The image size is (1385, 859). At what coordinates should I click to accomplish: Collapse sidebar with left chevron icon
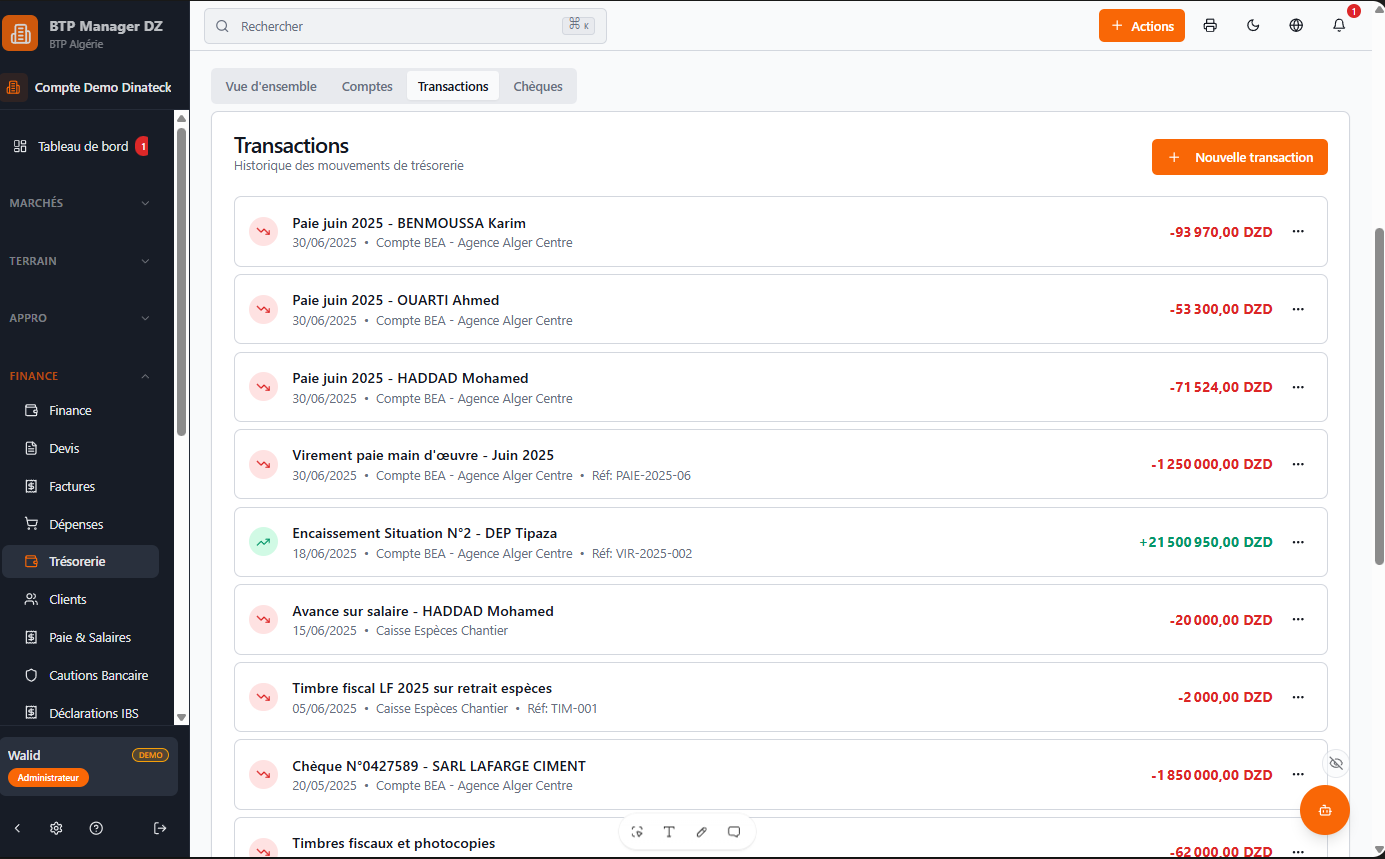(x=17, y=828)
